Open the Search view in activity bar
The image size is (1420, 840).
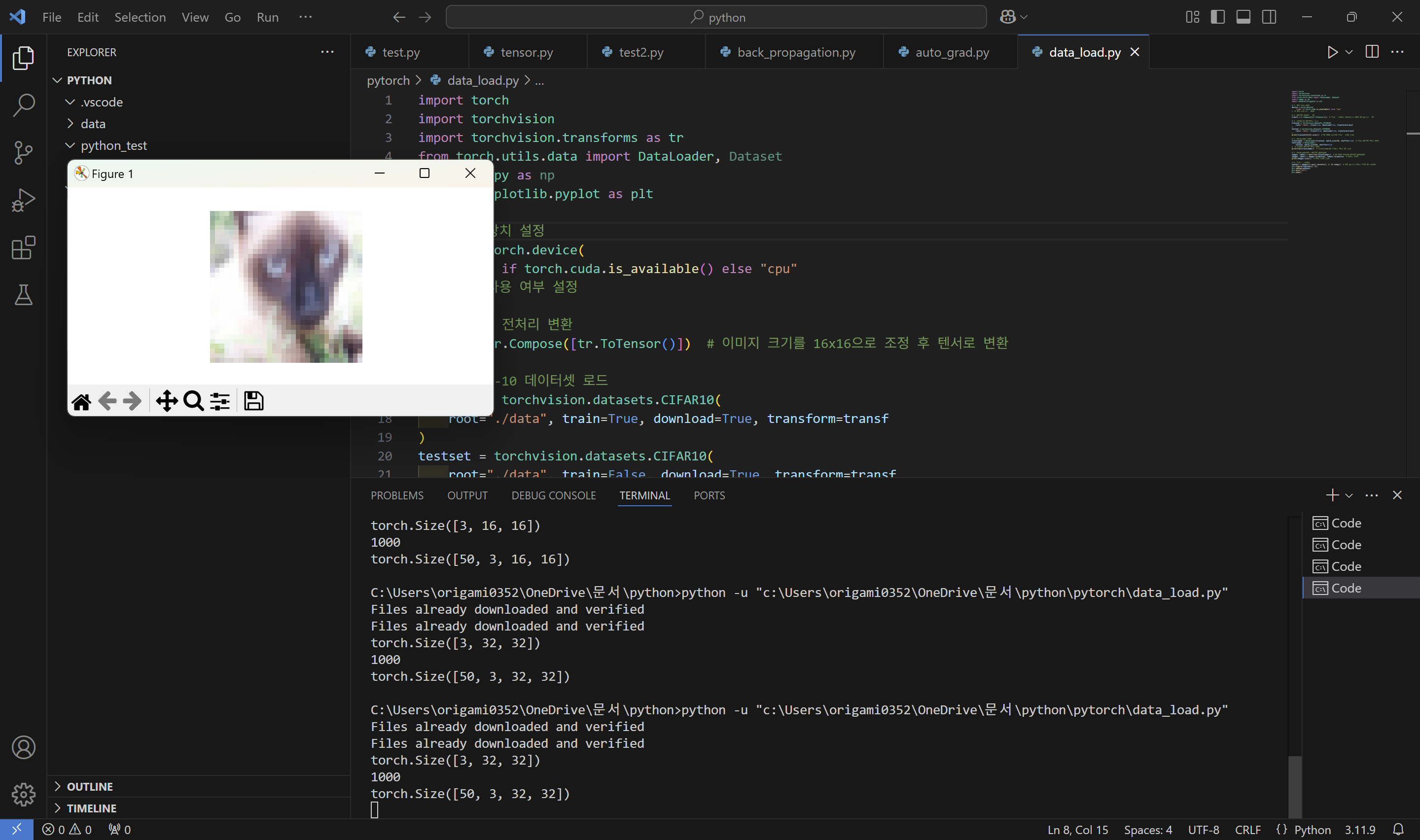pos(23,105)
